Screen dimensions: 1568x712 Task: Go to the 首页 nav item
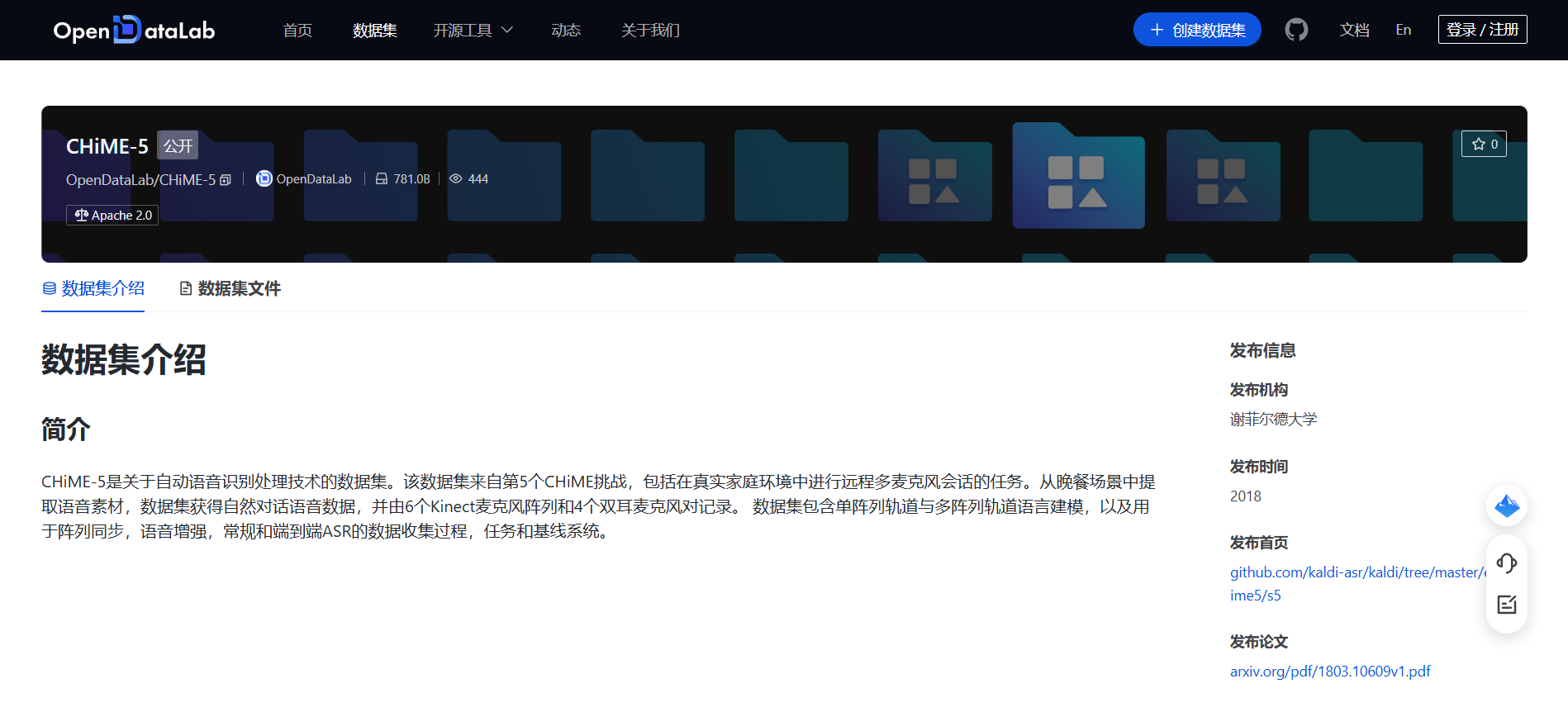tap(297, 30)
